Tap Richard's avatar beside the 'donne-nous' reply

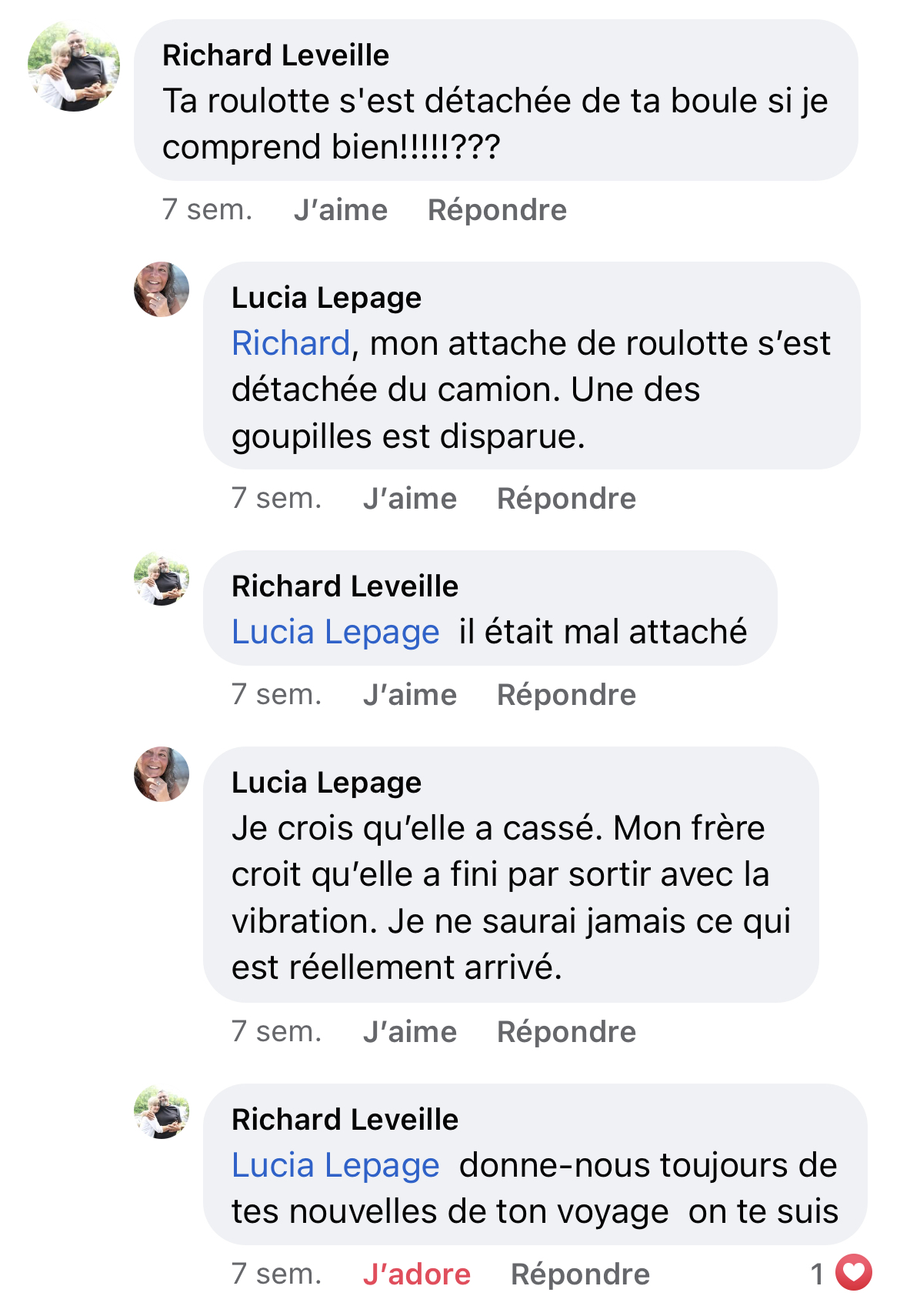162,1112
